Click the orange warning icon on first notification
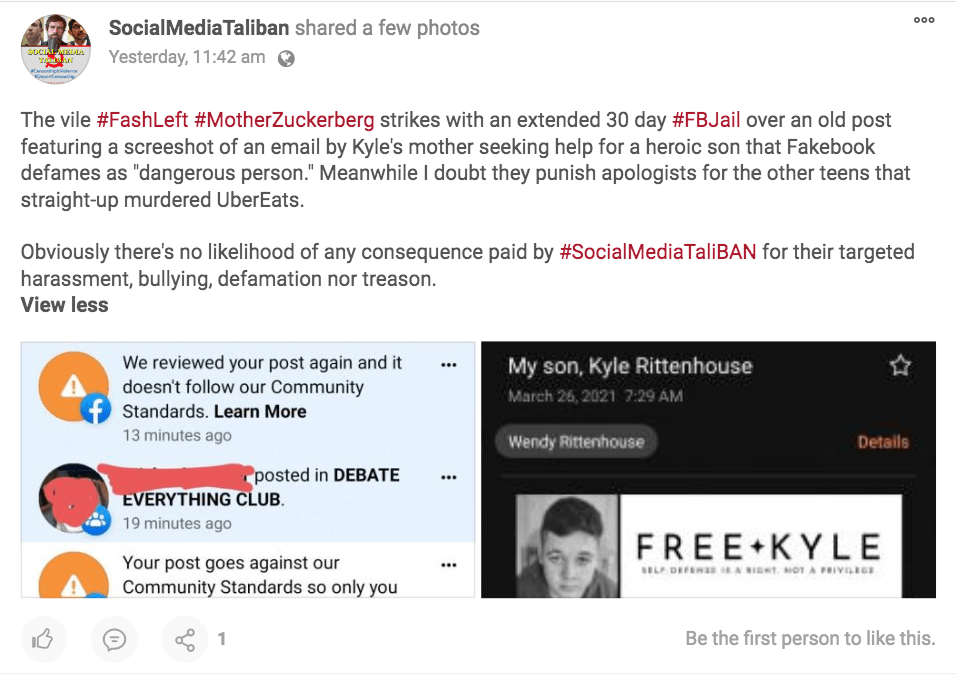Viewport: 956px width, 692px height. point(70,385)
